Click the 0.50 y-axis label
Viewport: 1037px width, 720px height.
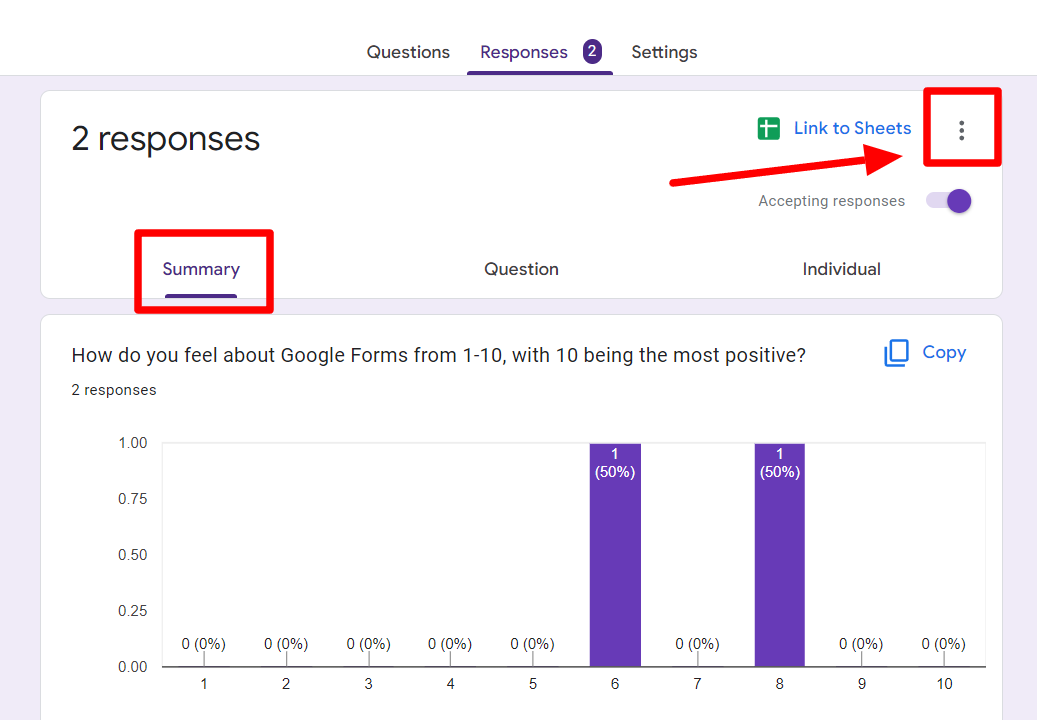tap(132, 555)
